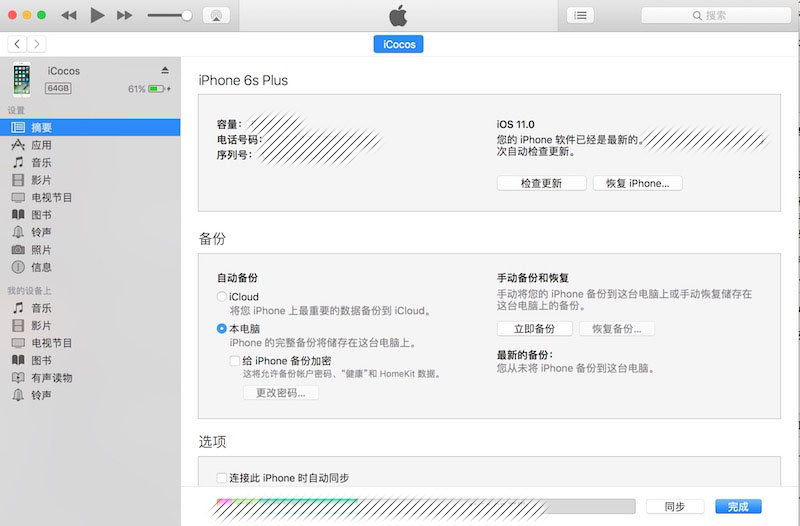Click the storage capacity usage bar
The image size is (800, 526).
tap(426, 506)
